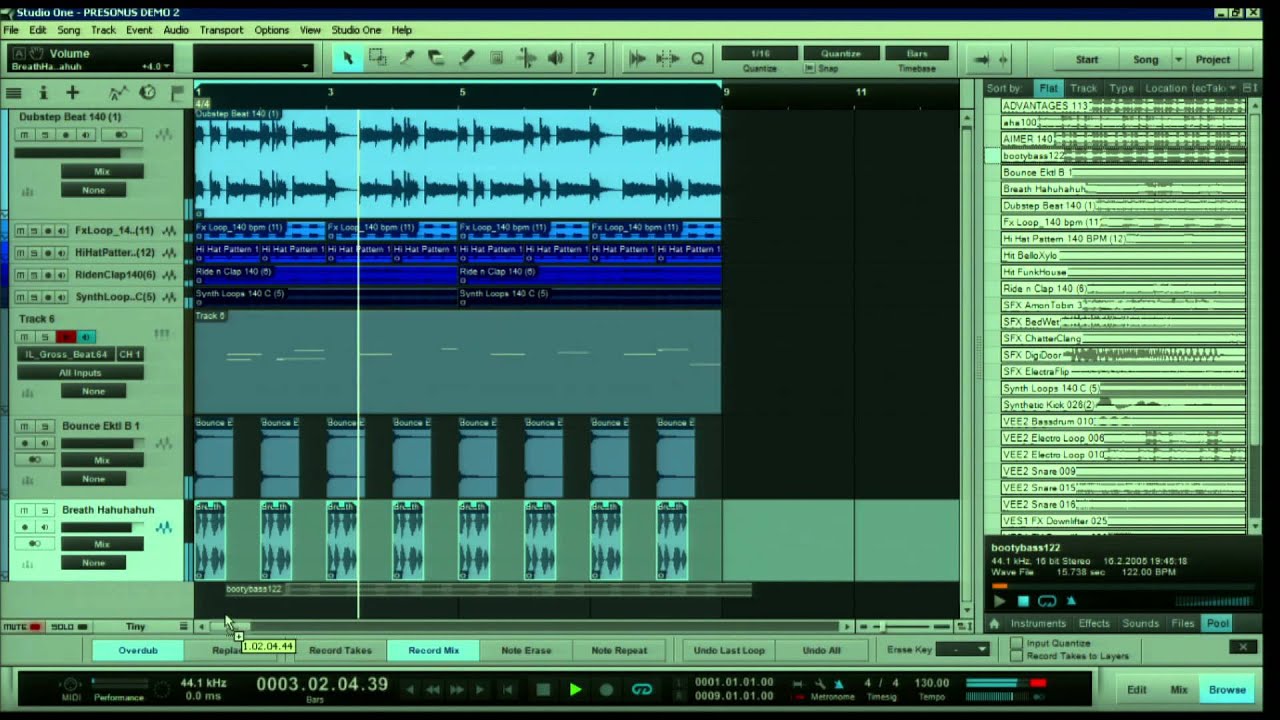
Task: Click the Note Erase button
Action: (526, 650)
